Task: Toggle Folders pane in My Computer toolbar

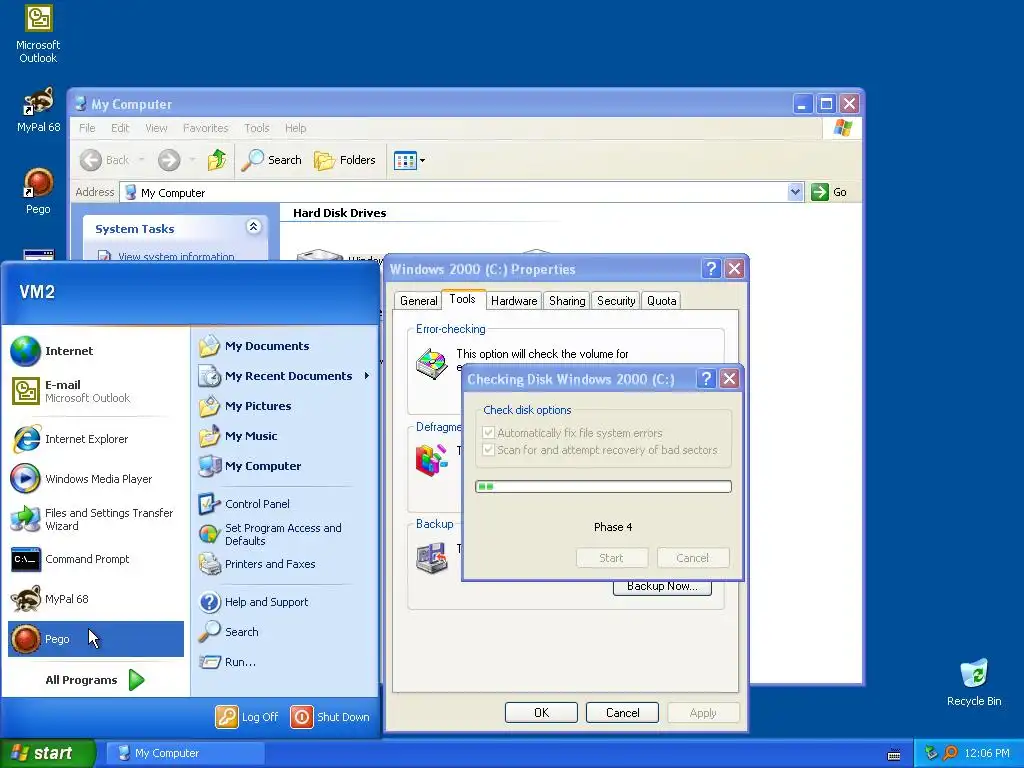Action: click(345, 160)
